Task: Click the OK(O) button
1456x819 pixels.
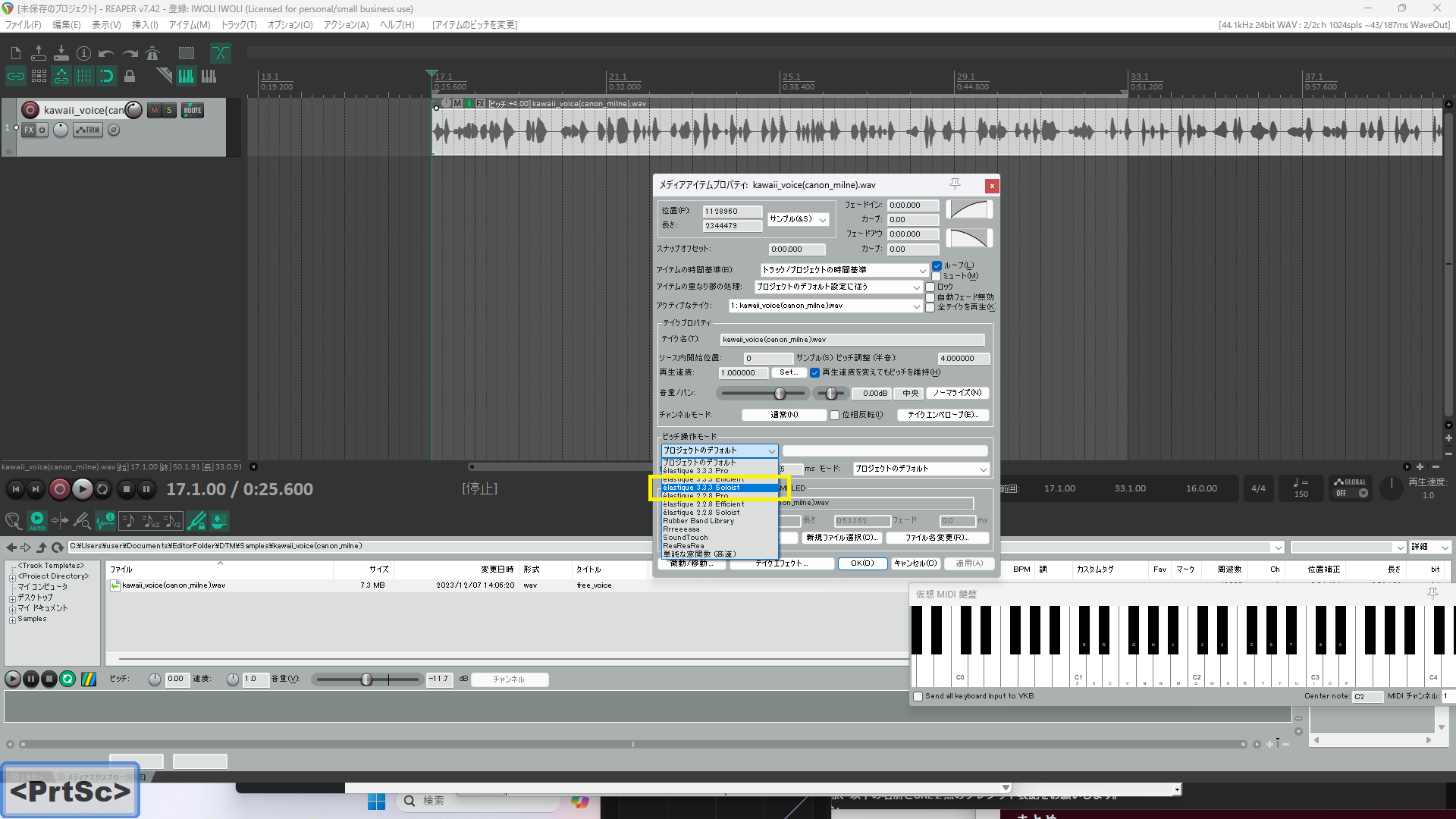Action: (862, 563)
